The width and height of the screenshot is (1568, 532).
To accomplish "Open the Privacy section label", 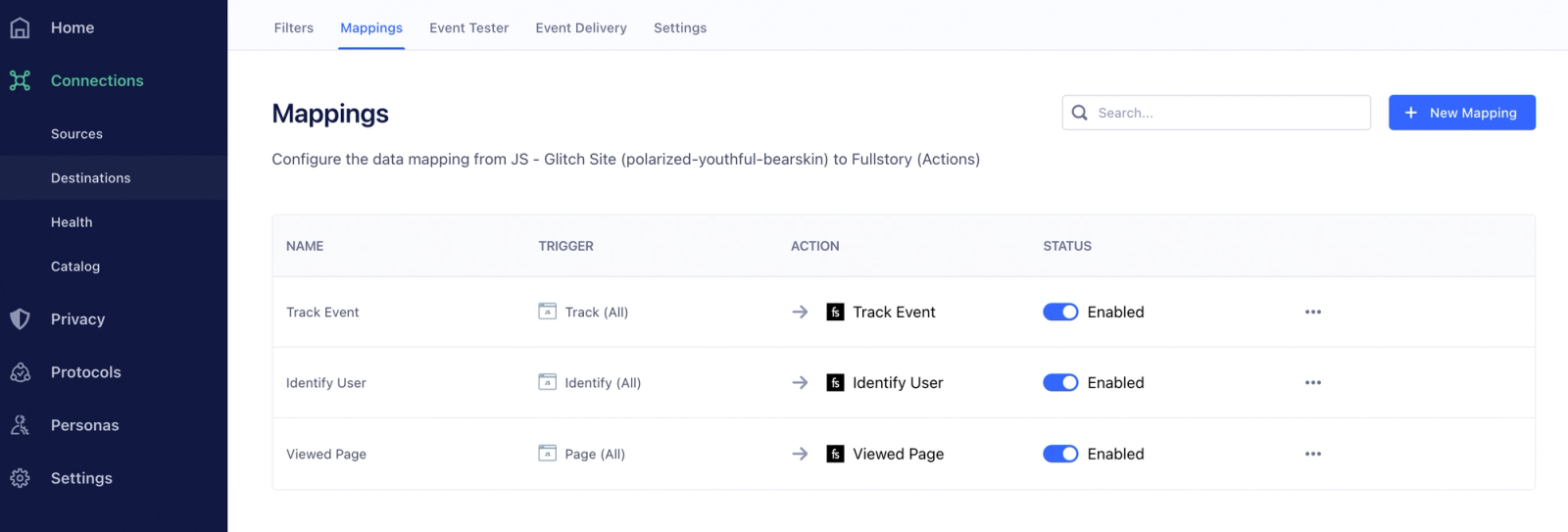I will 77,319.
